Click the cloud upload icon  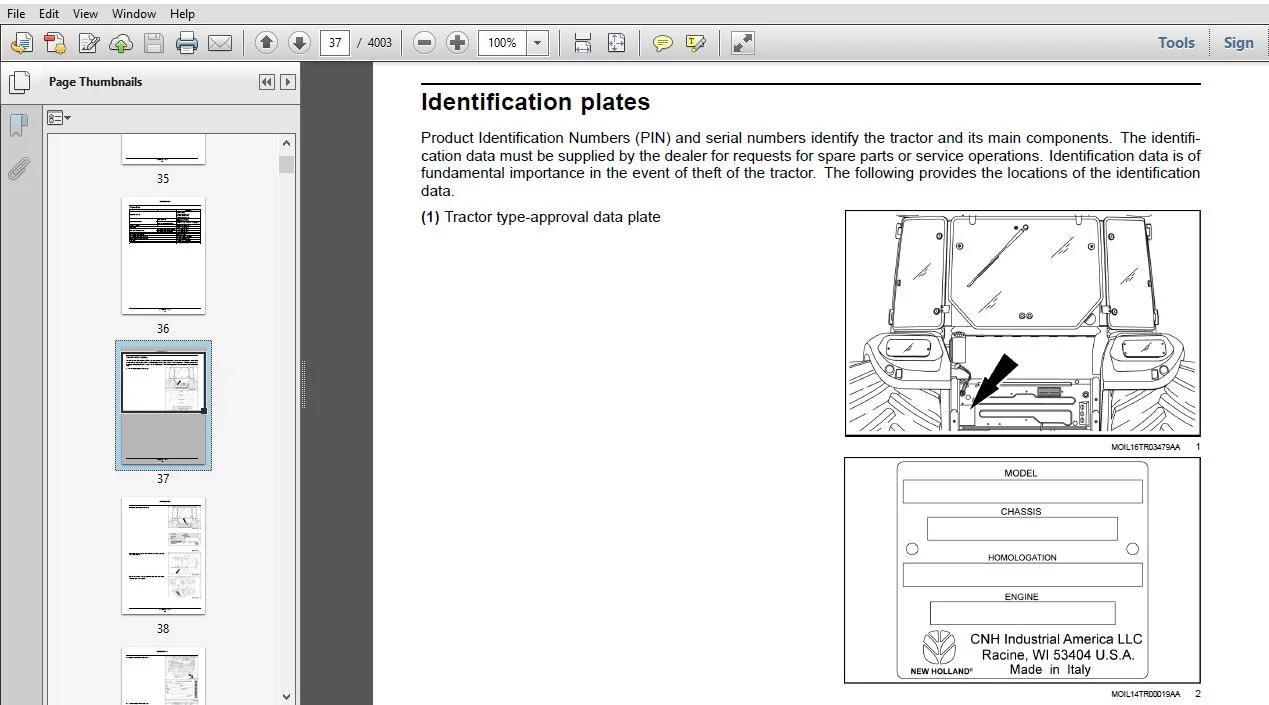[x=121, y=43]
